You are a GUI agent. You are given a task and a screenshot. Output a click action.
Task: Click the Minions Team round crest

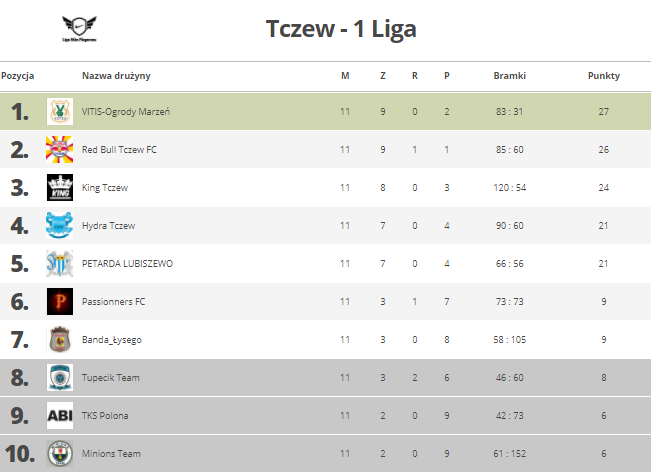[x=60, y=453]
